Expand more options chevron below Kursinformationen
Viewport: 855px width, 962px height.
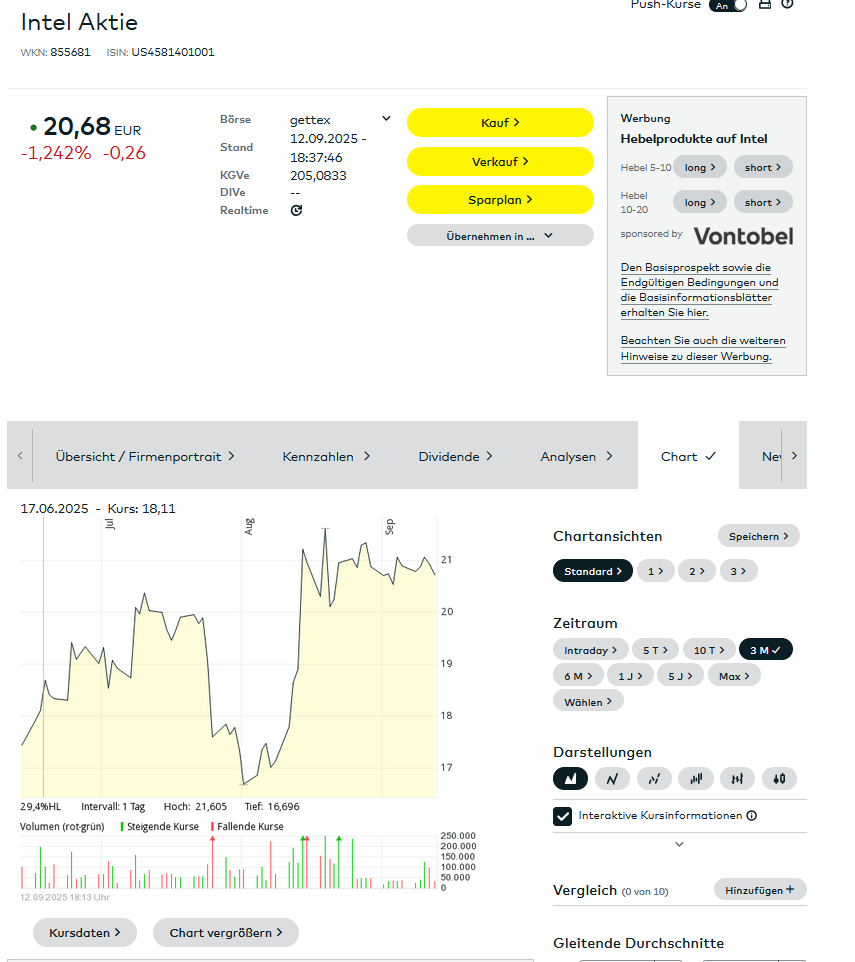(x=679, y=845)
